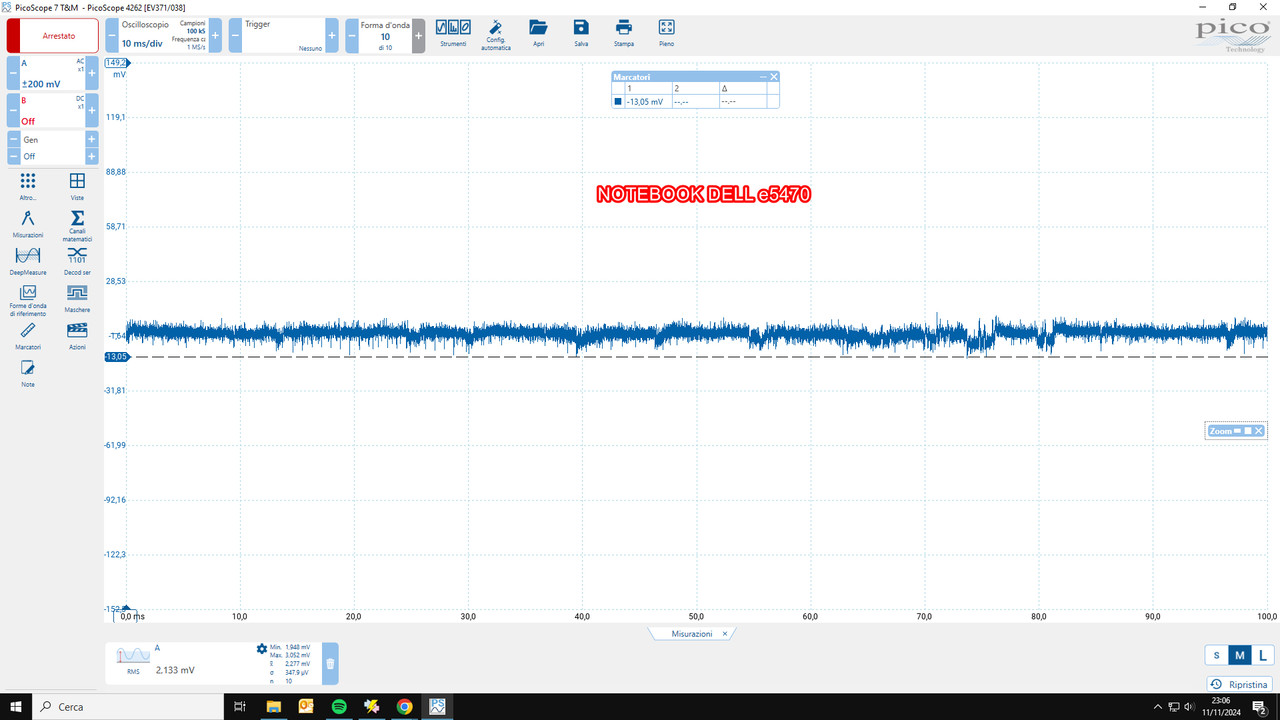This screenshot has height=720, width=1280.
Task: Open Canali matematici math channels
Action: coord(77,225)
